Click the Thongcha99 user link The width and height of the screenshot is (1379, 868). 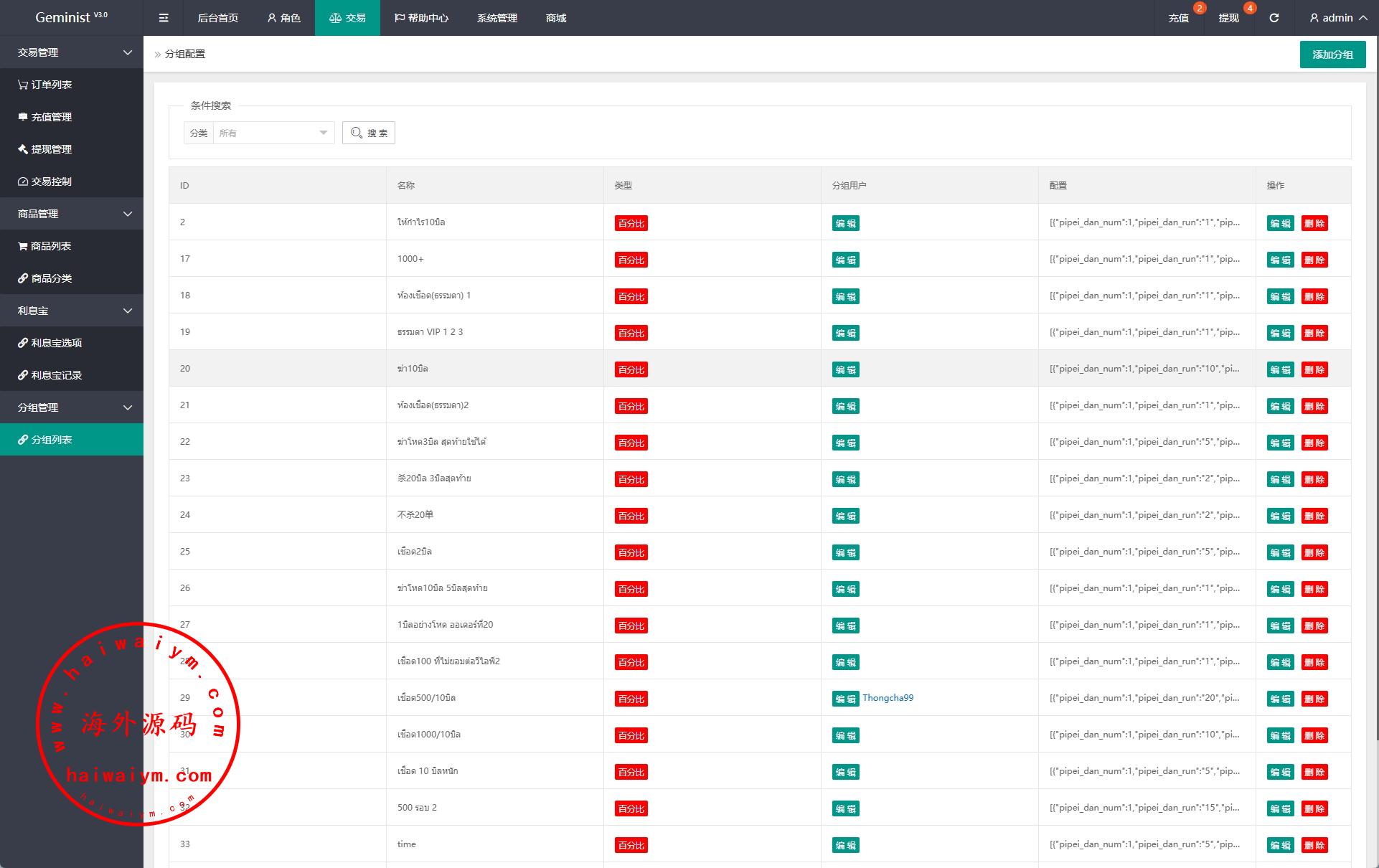(x=888, y=698)
